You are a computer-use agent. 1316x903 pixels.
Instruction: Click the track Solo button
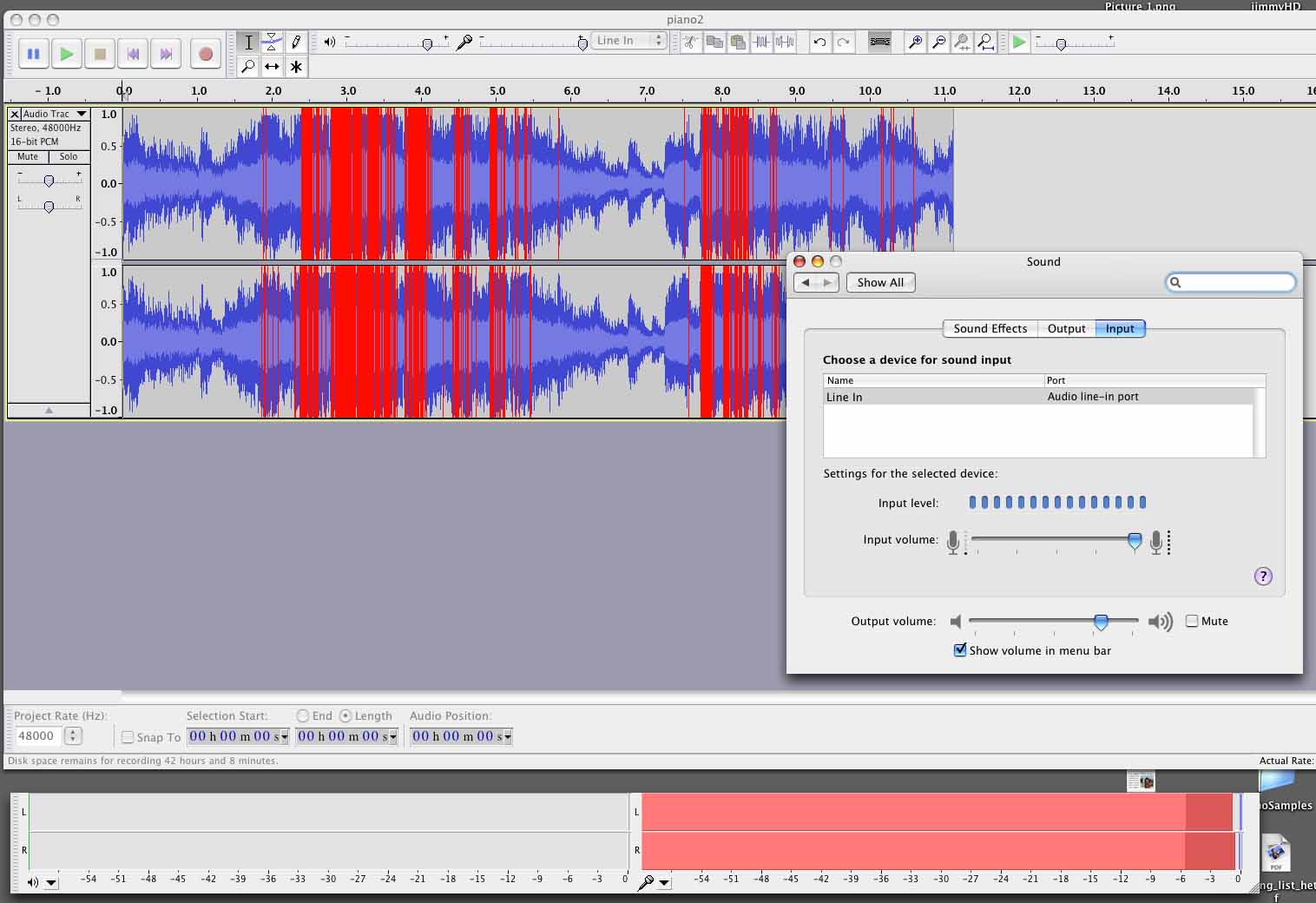[x=69, y=157]
